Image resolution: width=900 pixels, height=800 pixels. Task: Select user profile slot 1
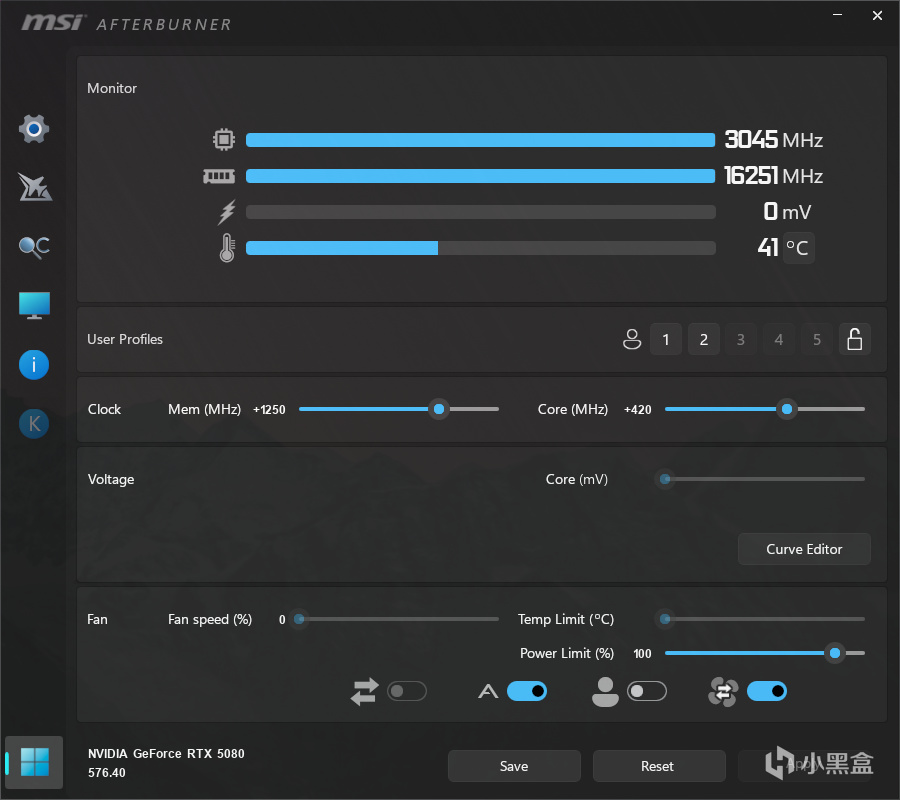(666, 340)
